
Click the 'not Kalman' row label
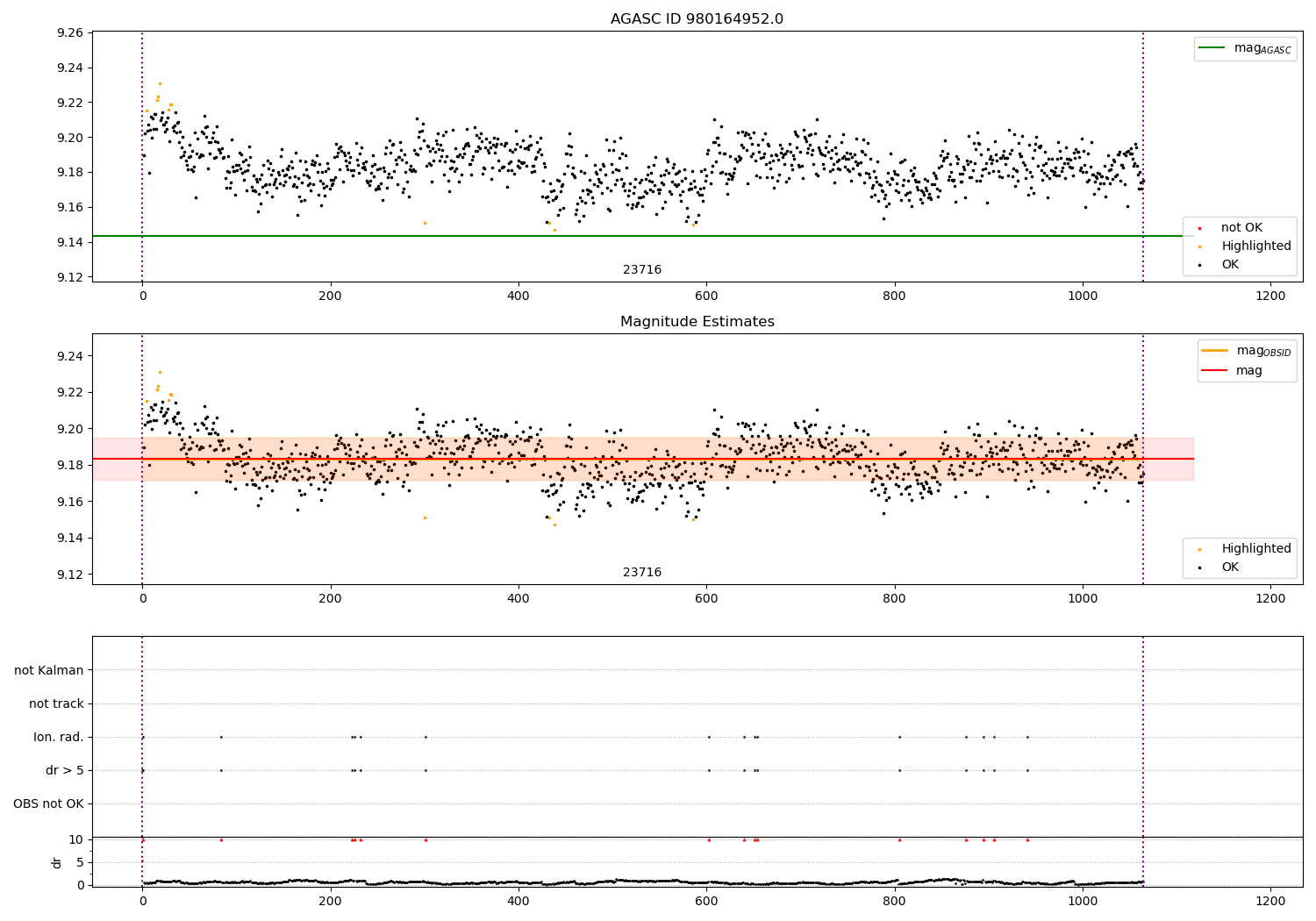(49, 670)
